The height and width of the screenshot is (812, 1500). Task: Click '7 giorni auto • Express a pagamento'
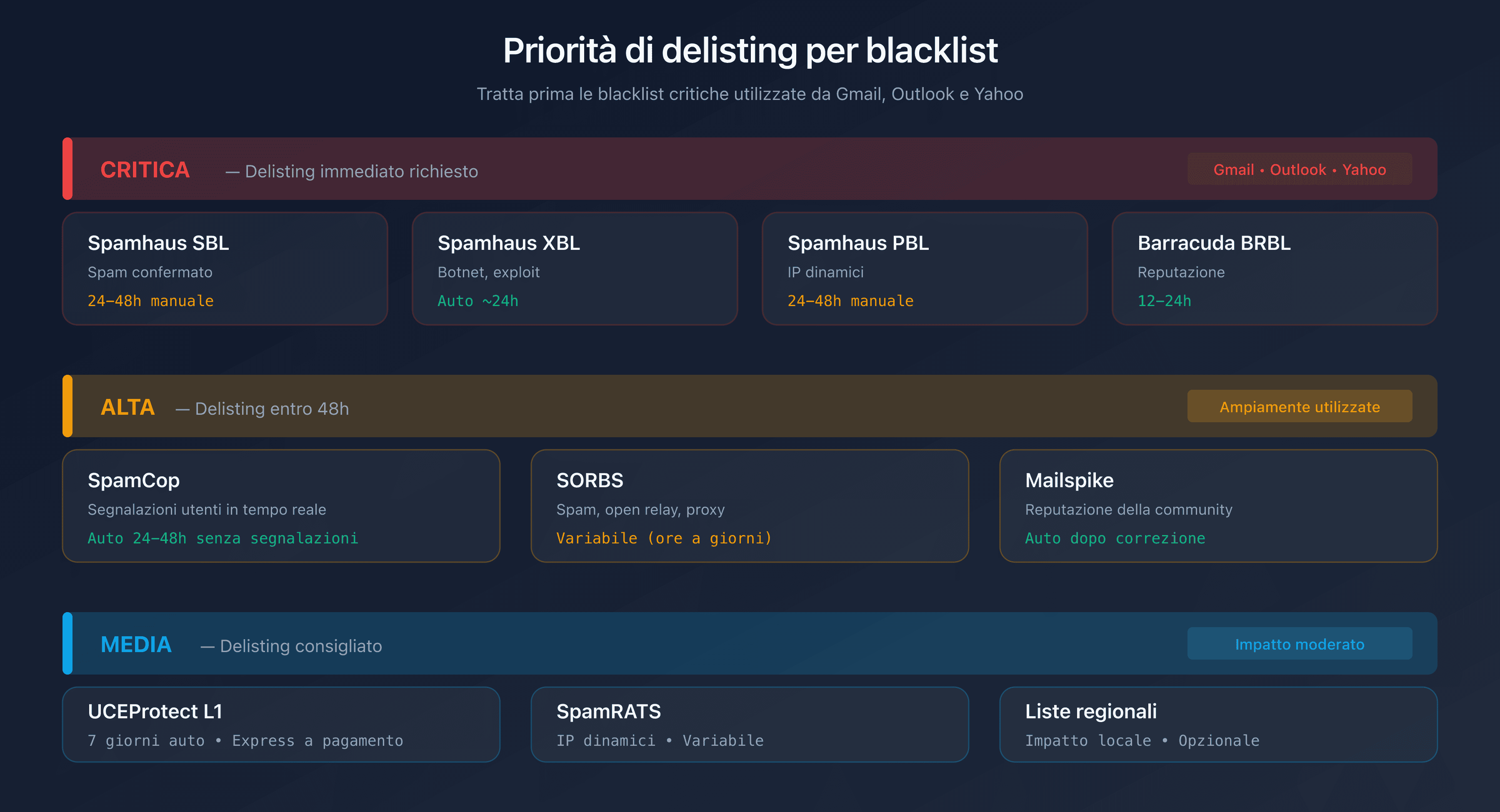coord(245,740)
